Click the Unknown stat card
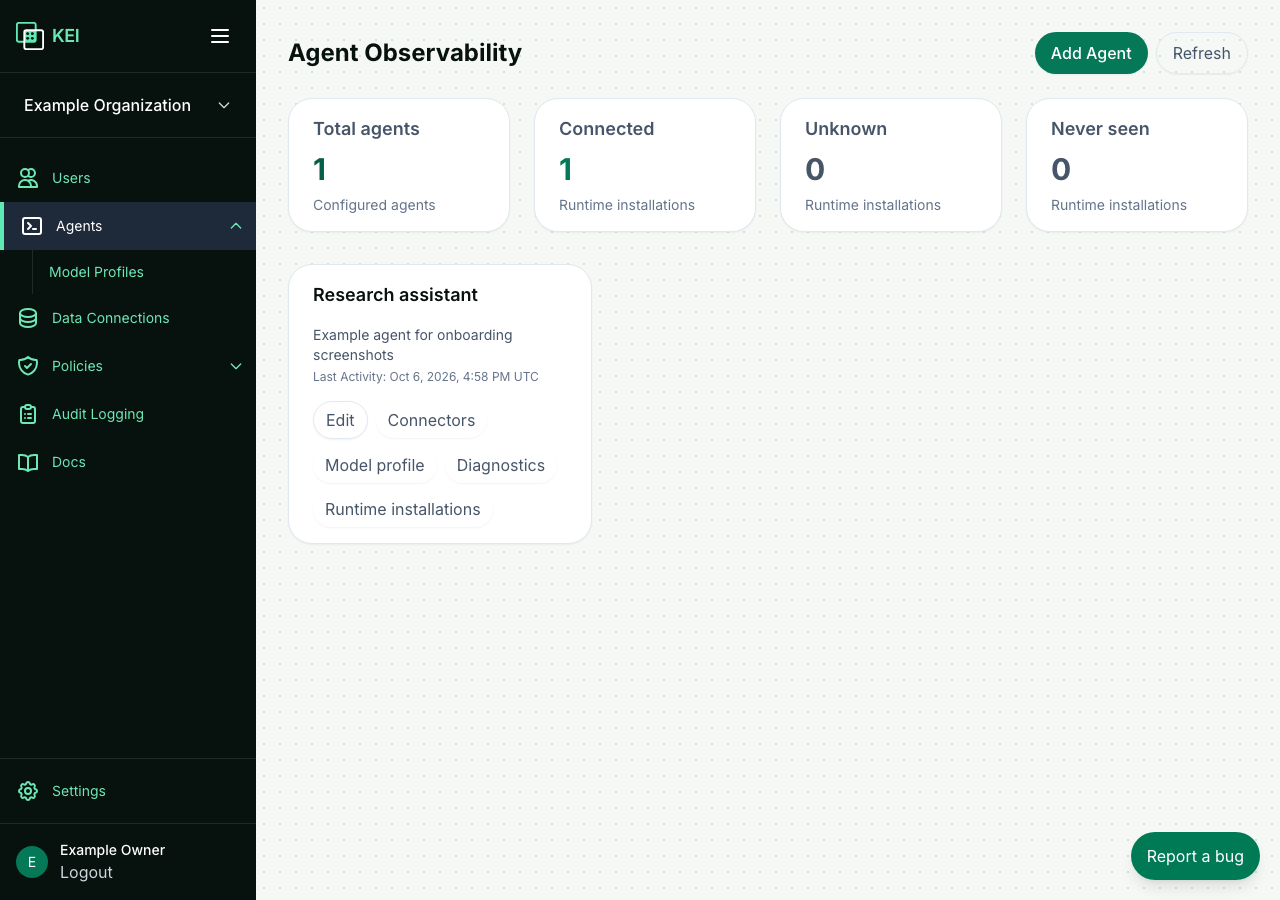This screenshot has width=1280, height=900. tap(891, 165)
